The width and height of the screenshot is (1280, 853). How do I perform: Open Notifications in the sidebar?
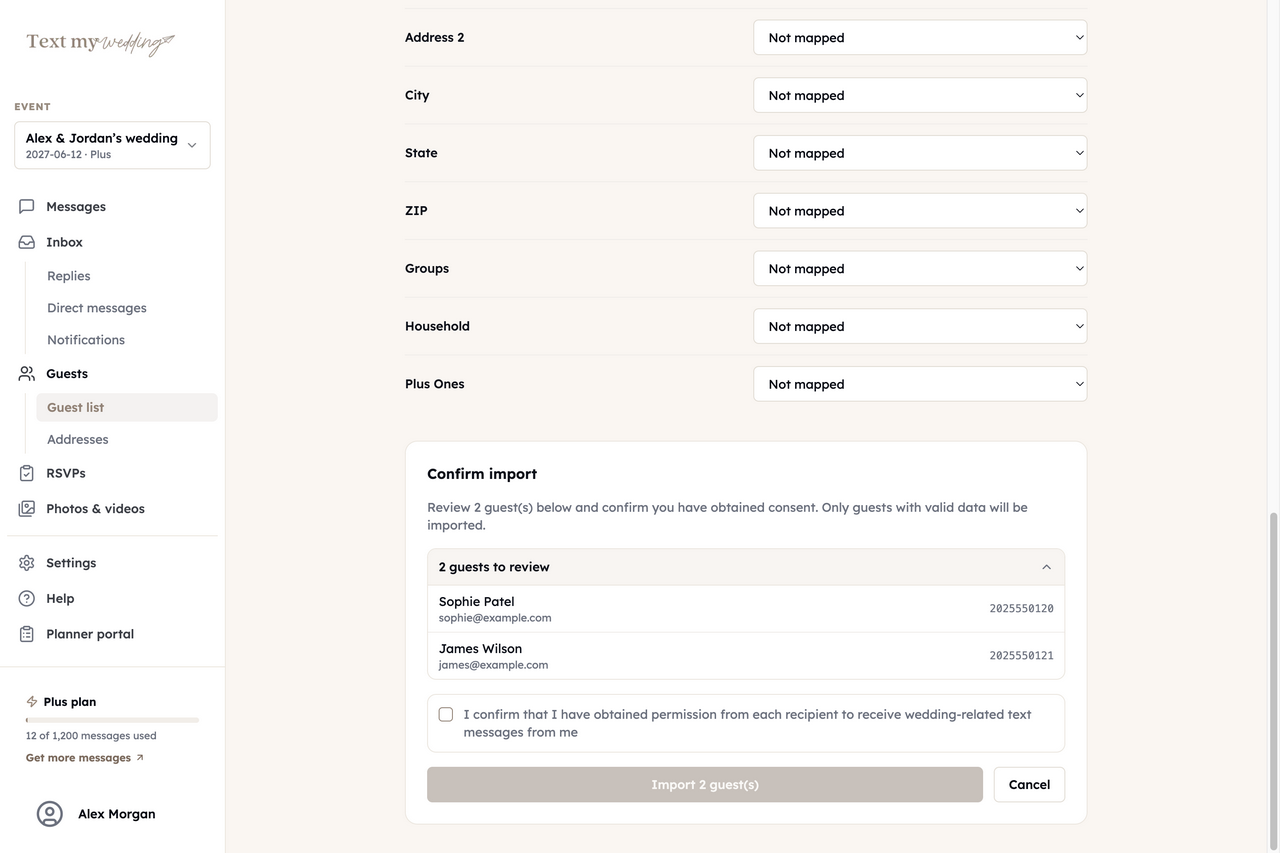tap(86, 340)
